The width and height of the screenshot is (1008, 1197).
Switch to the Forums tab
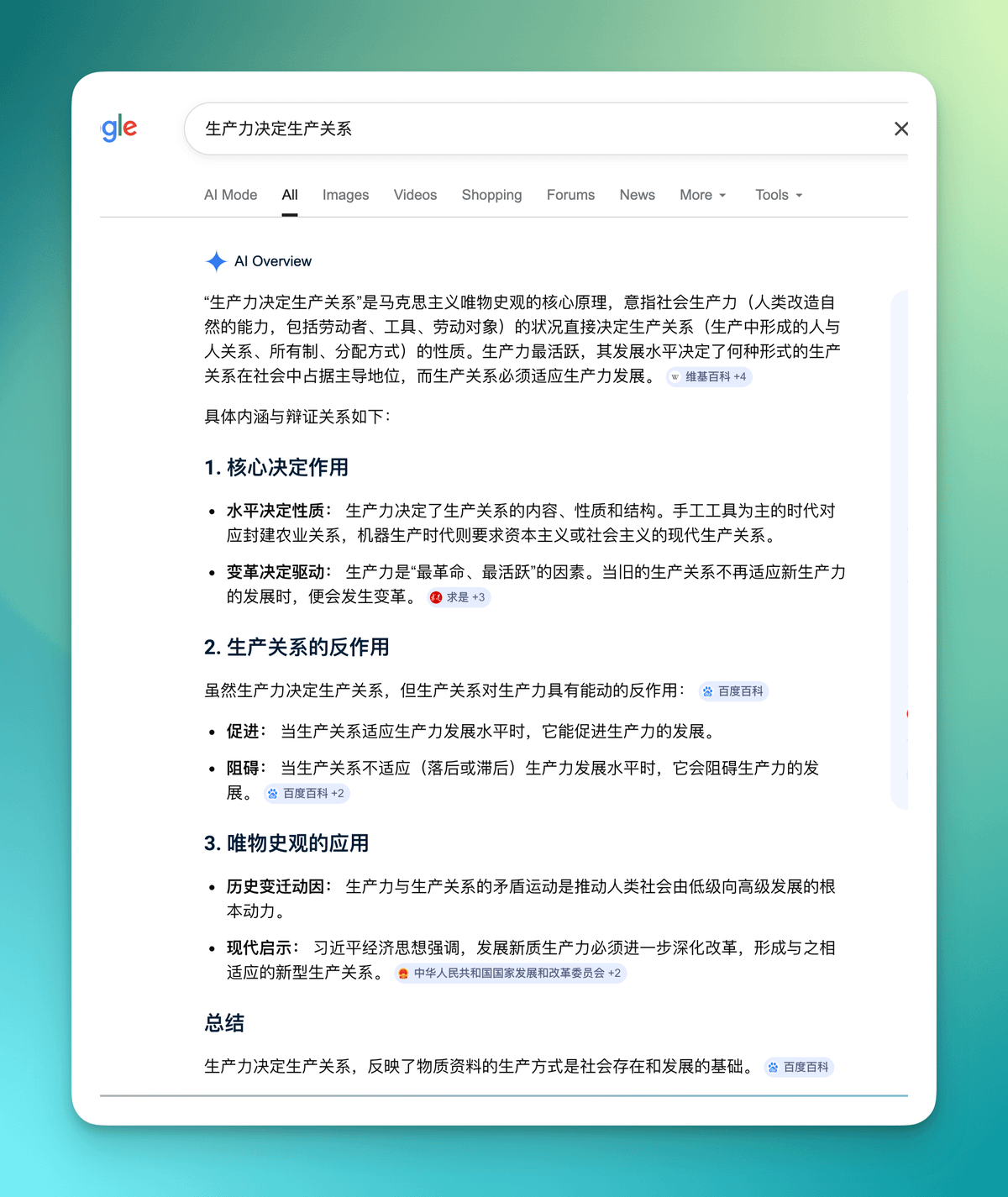(x=570, y=195)
